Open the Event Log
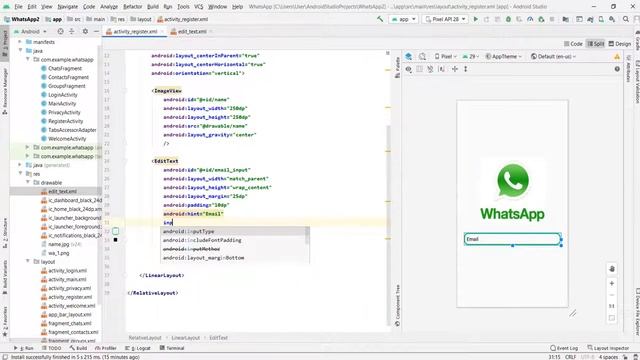Image resolution: width=640 pixels, height=360 pixels. point(564,348)
